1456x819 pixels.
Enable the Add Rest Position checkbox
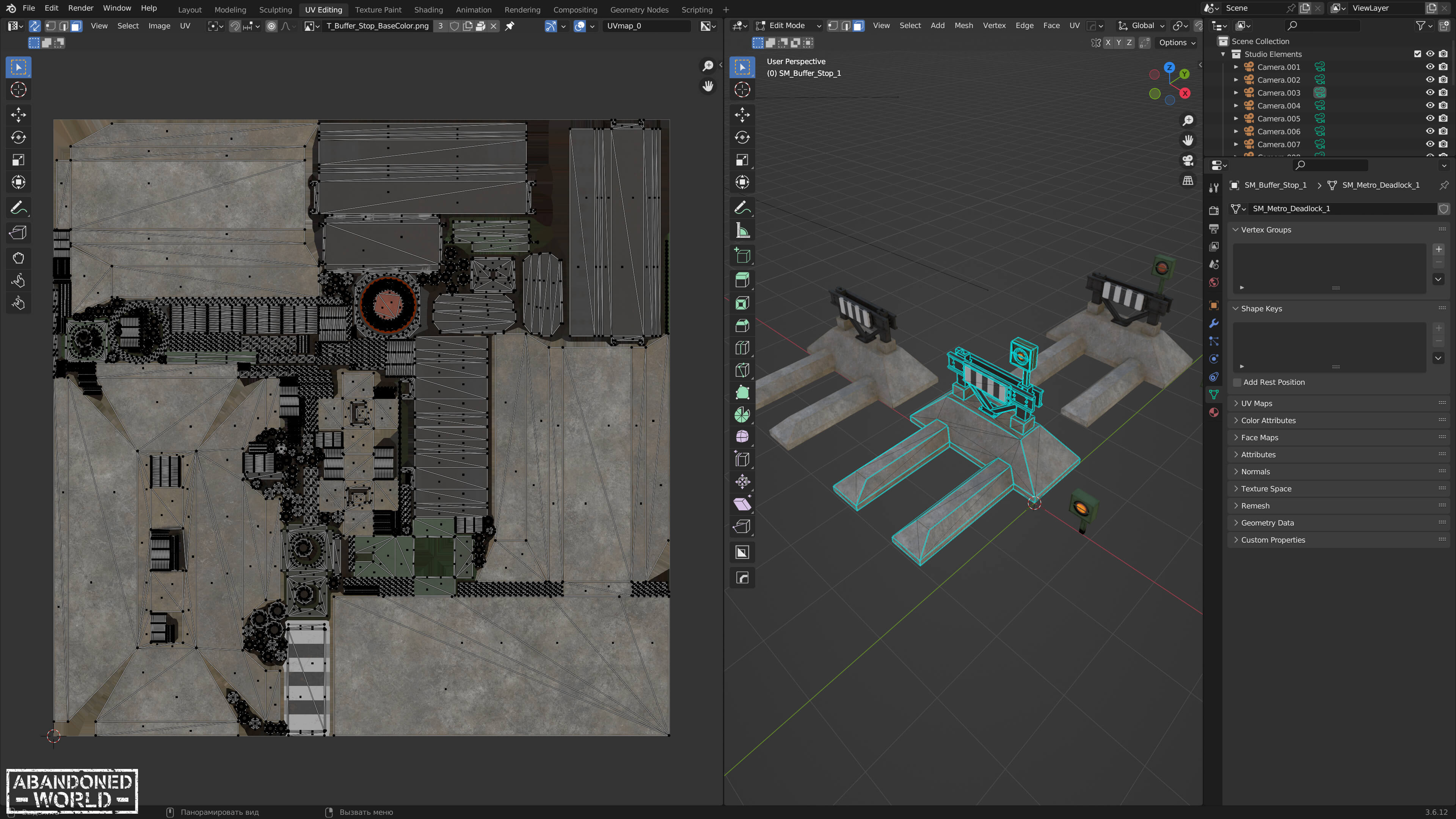click(x=1237, y=383)
